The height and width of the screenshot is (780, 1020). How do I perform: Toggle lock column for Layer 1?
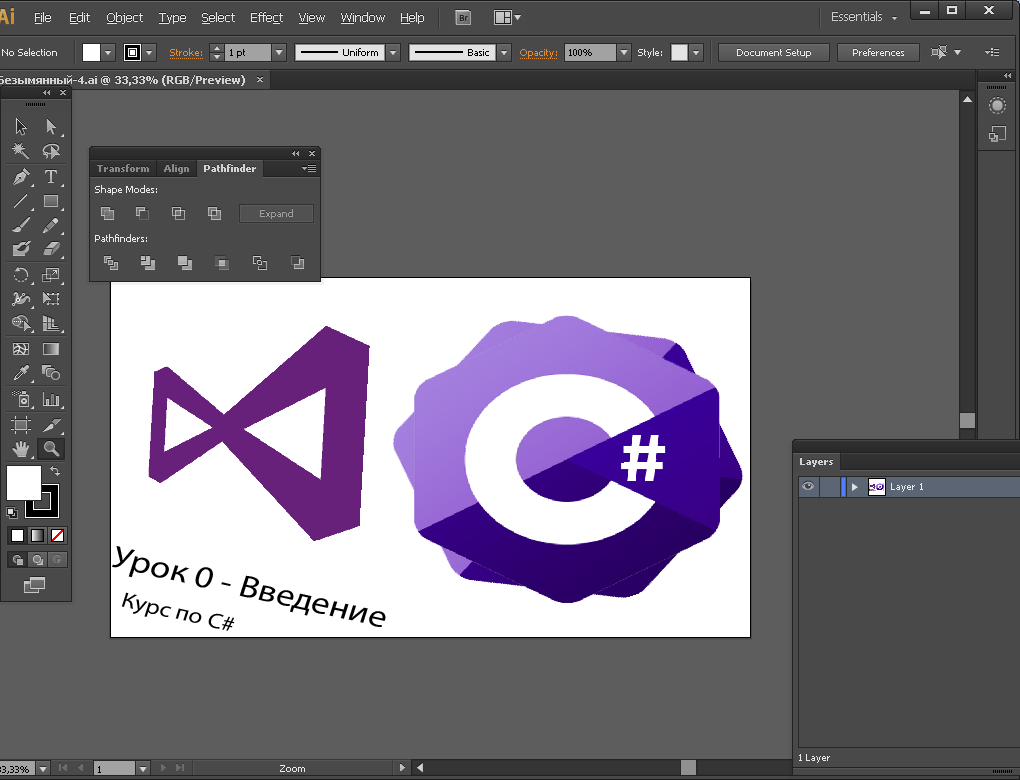pyautogui.click(x=829, y=487)
